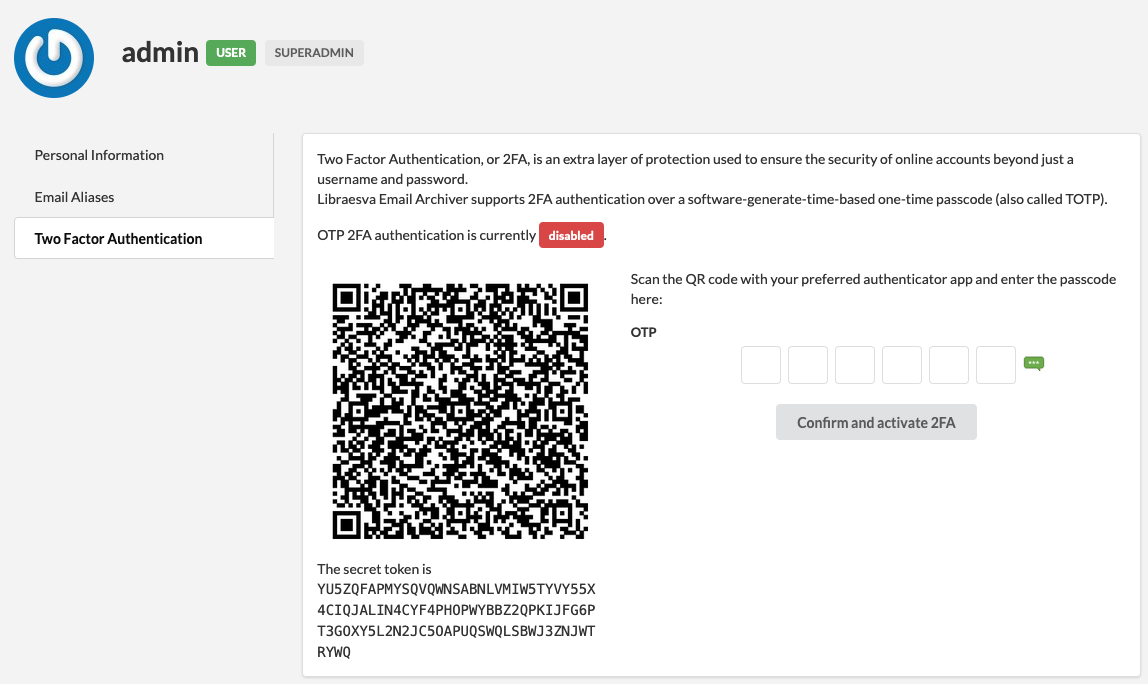Screen dimensions: 1148x684
Task: Click the grey SUPERADMIN badge
Action: click(314, 53)
